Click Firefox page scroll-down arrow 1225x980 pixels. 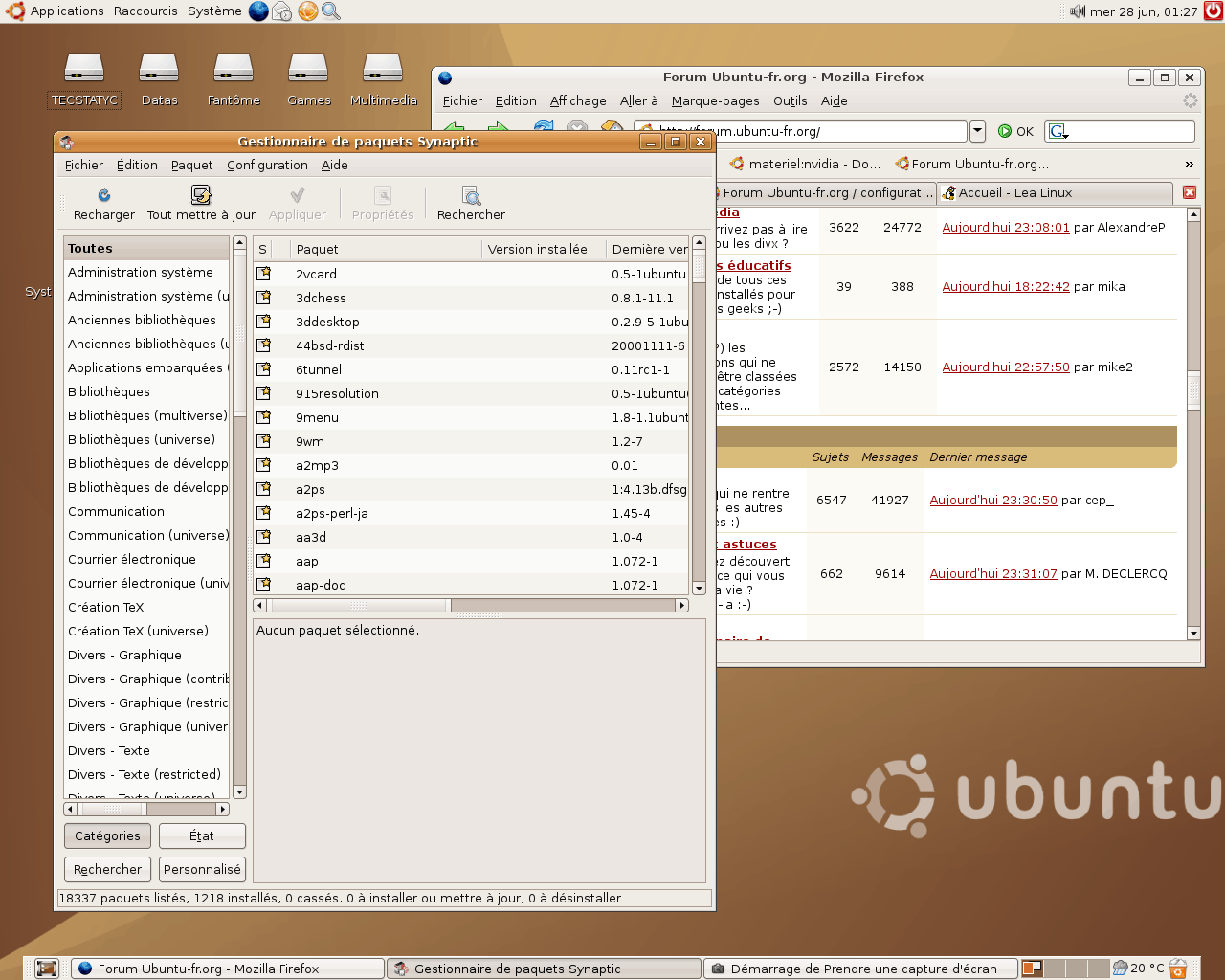1193,634
